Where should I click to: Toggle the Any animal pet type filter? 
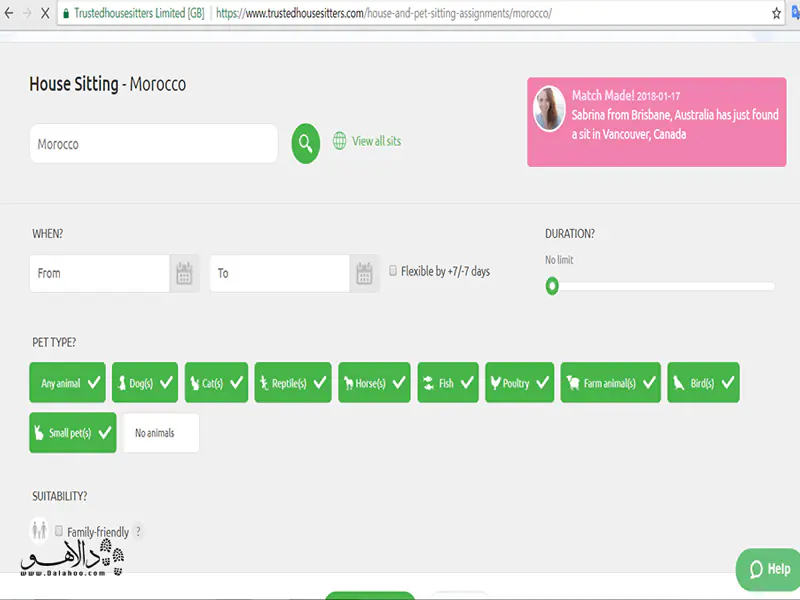[x=67, y=383]
